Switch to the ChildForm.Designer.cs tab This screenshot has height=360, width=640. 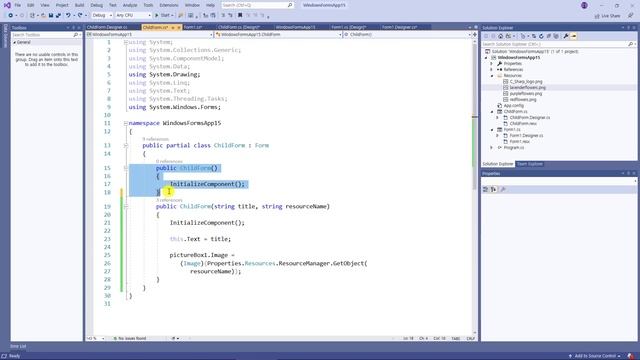click(x=107, y=27)
